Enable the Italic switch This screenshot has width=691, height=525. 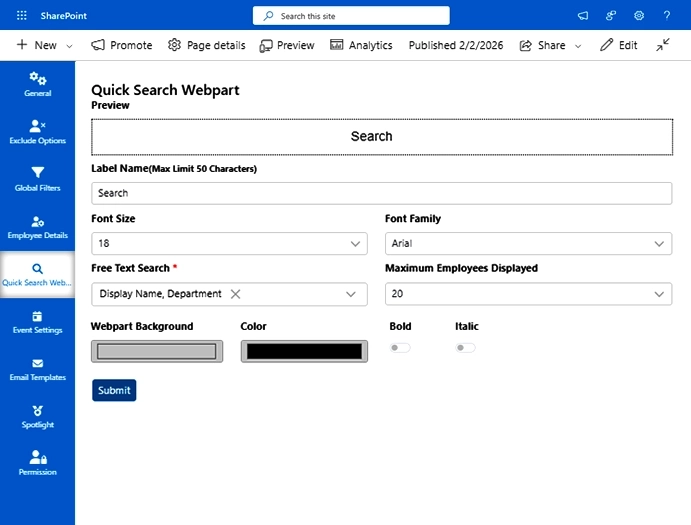(465, 348)
